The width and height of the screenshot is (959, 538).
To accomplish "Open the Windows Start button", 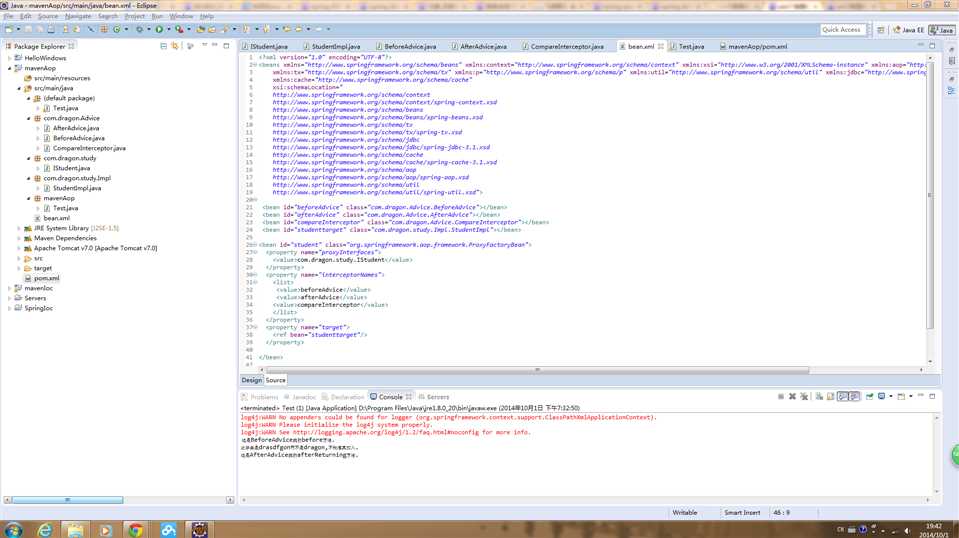I will (13, 529).
